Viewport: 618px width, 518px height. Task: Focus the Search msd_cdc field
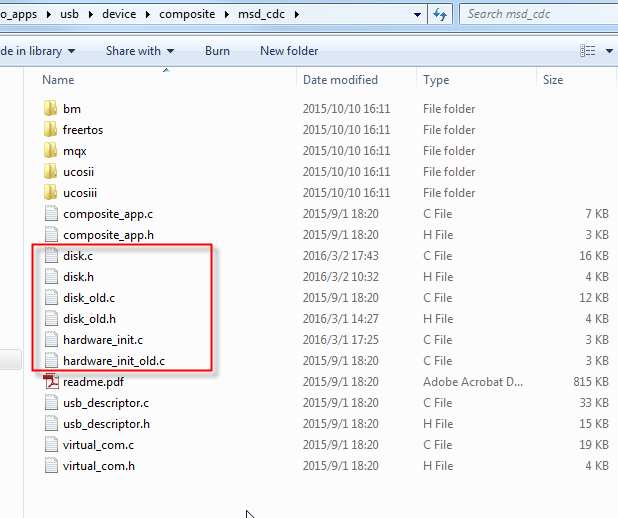539,14
